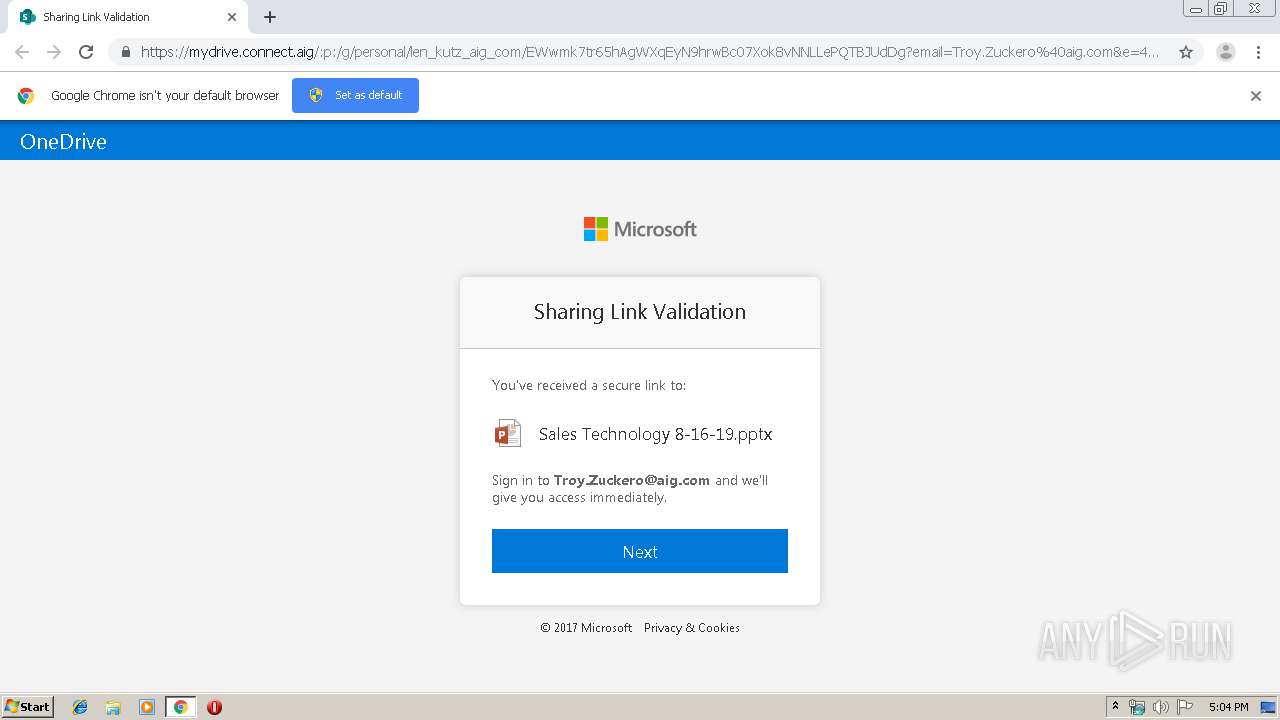Launch Internet Explorer from taskbar
Screen dimensions: 1280x720
click(80, 707)
